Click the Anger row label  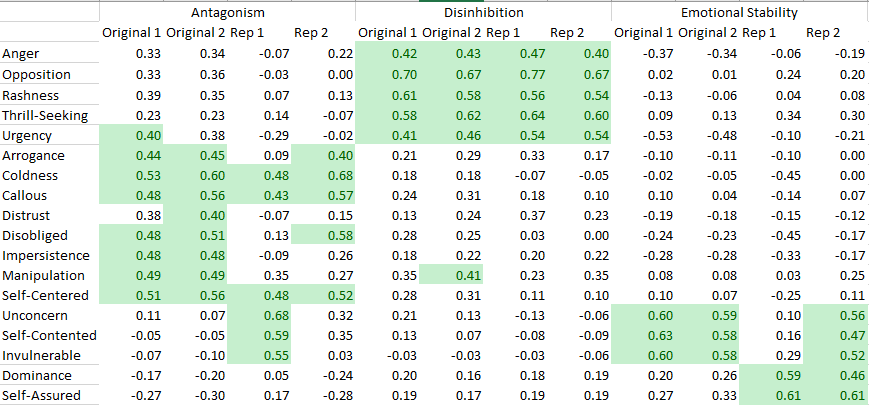22,53
